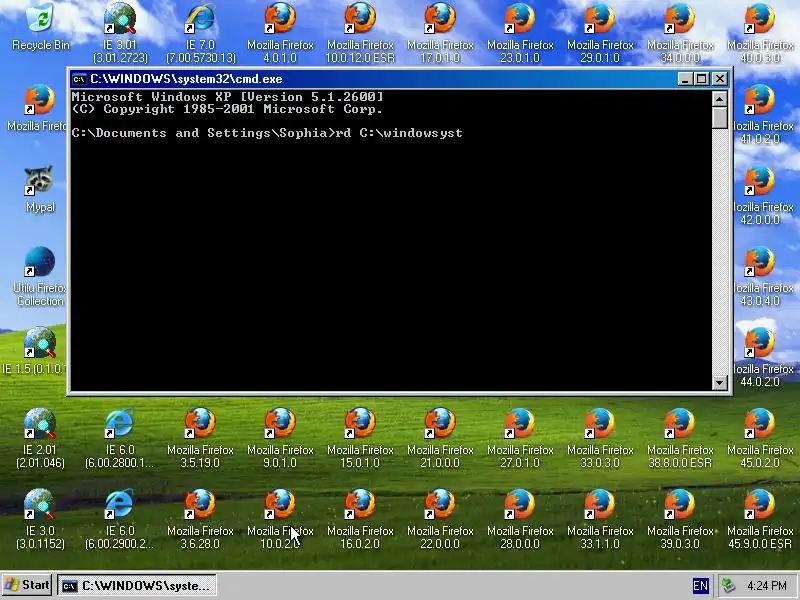Click the 4:24 PM clock
Image resolution: width=800 pixels, height=600 pixels.
(x=767, y=585)
